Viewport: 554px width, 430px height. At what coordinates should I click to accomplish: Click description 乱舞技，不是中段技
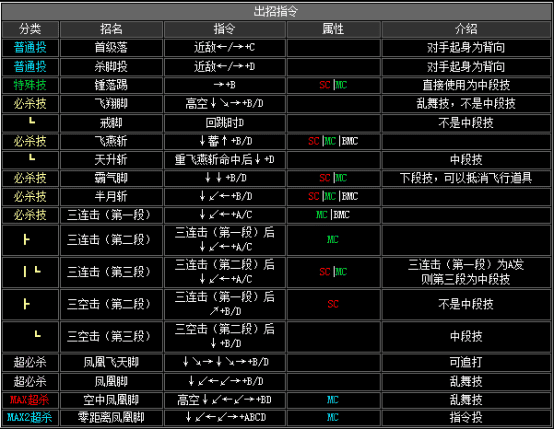(x=466, y=104)
